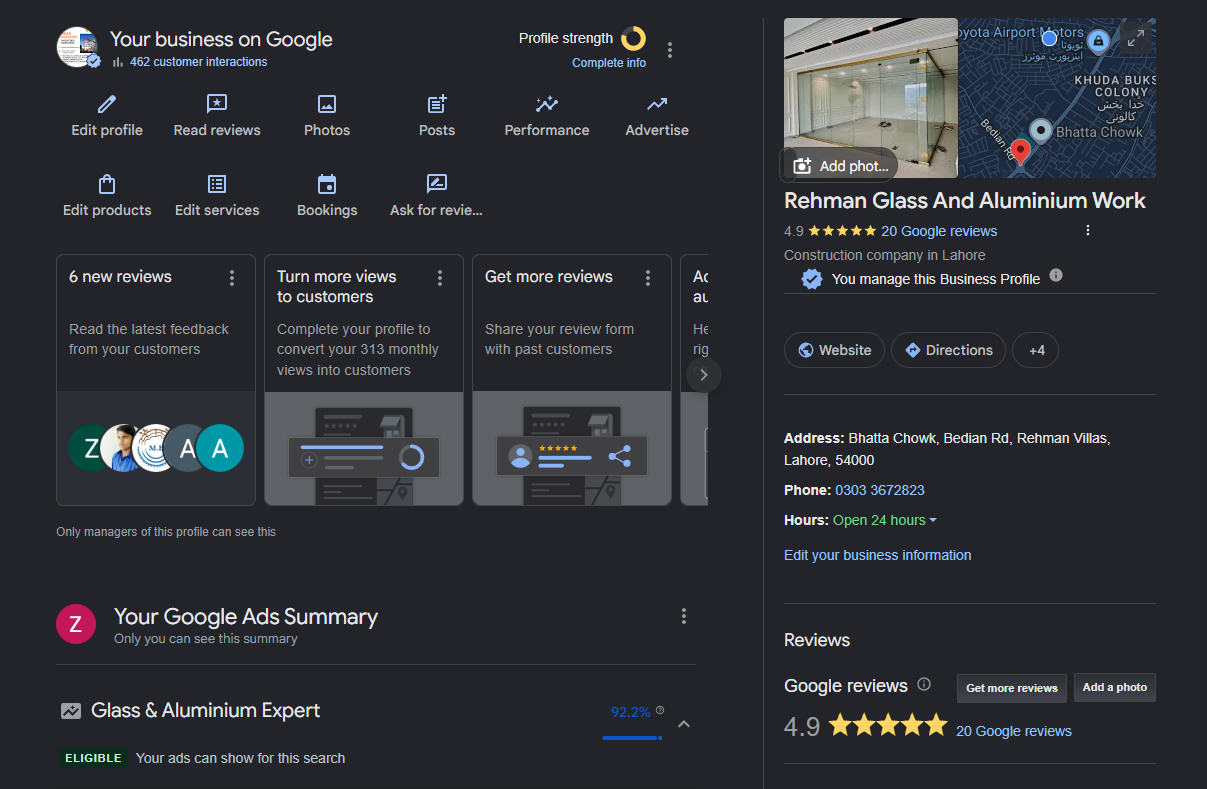Collapse Glass & Aluminium Expert section
Screen dimensions: 1207x789
(x=684, y=724)
